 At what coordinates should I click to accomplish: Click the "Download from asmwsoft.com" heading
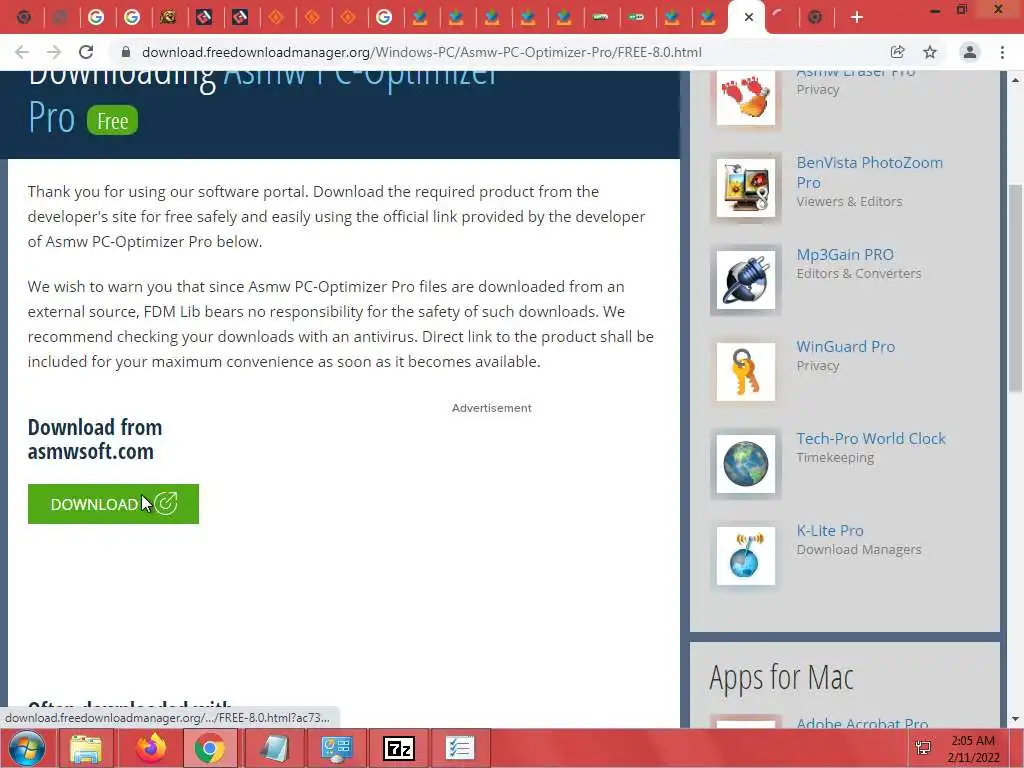click(x=95, y=439)
